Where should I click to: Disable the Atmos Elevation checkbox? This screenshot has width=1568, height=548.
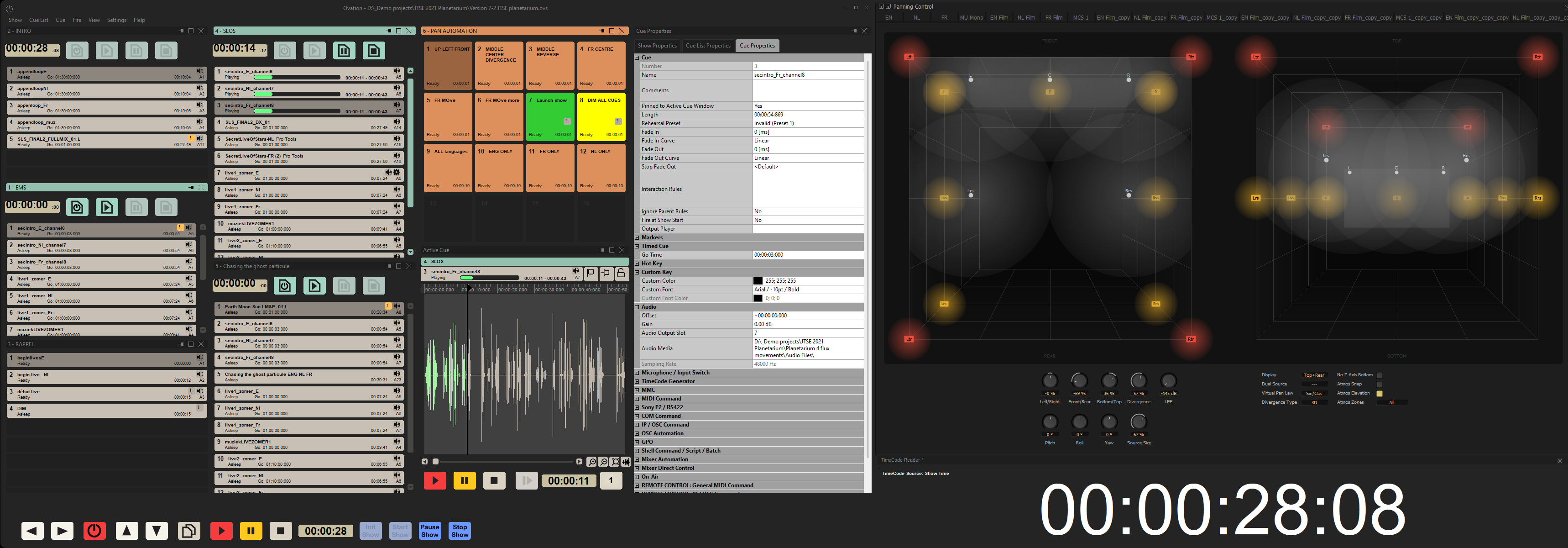coord(1380,393)
